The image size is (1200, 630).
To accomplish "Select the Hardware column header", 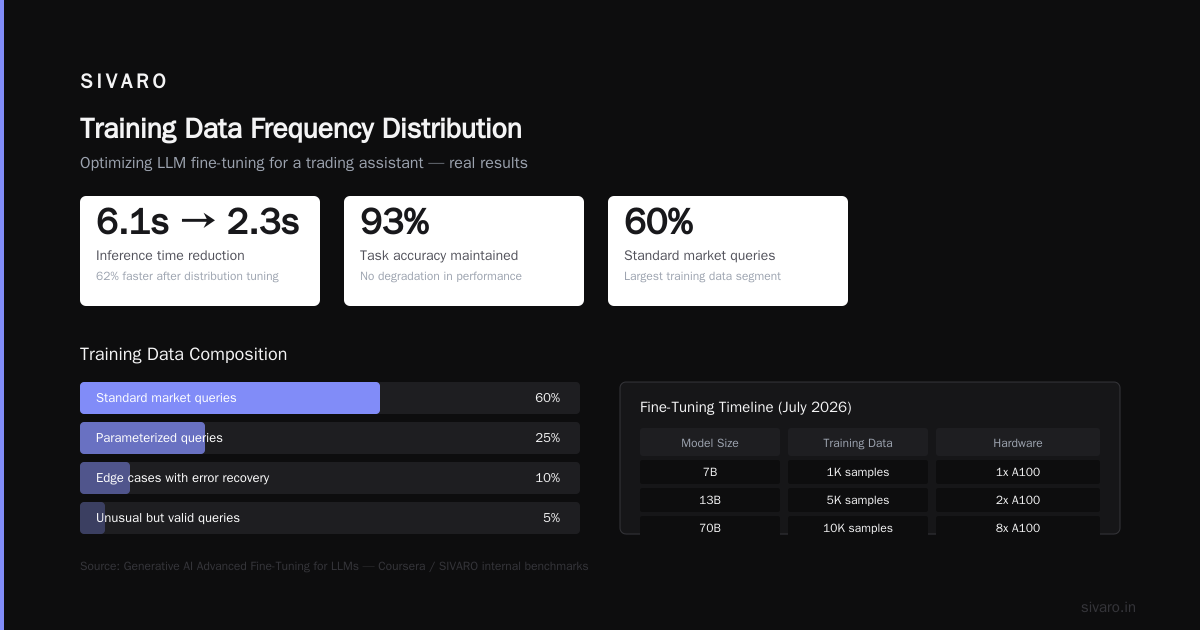I will pyautogui.click(x=1018, y=443).
